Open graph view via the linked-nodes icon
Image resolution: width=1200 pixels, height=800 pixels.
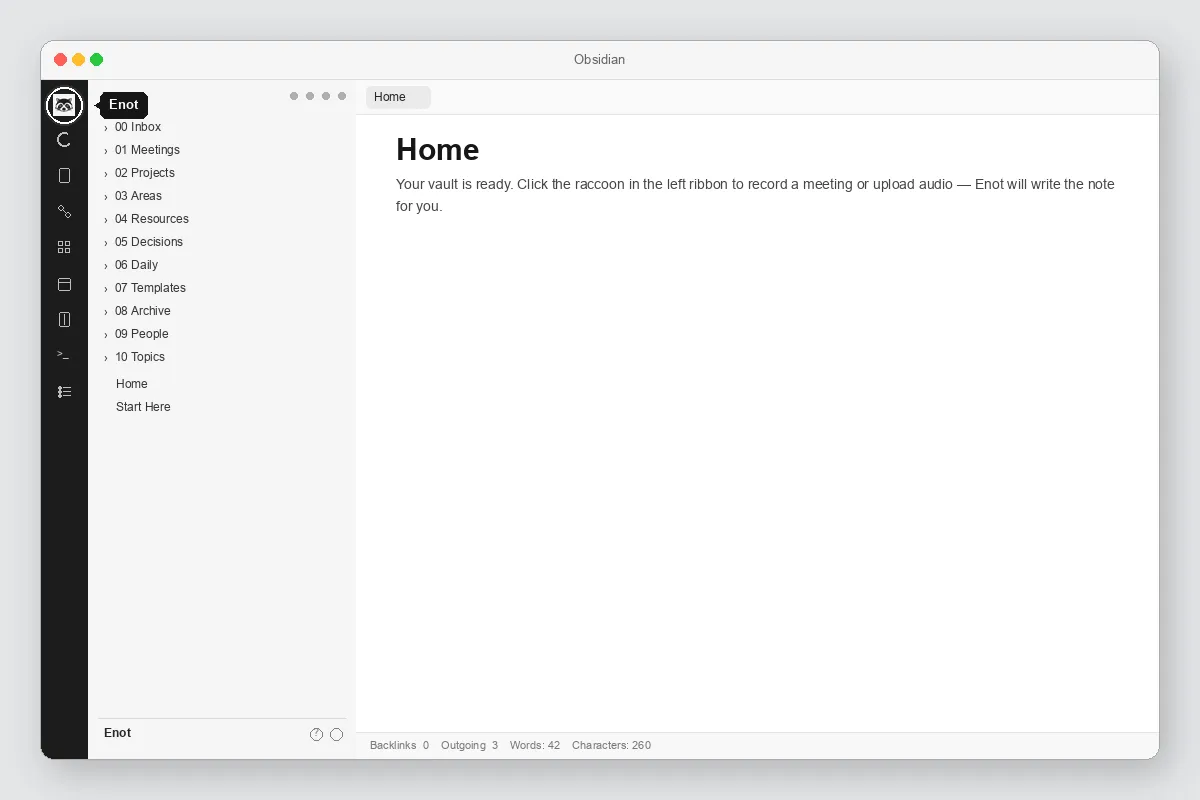[64, 212]
